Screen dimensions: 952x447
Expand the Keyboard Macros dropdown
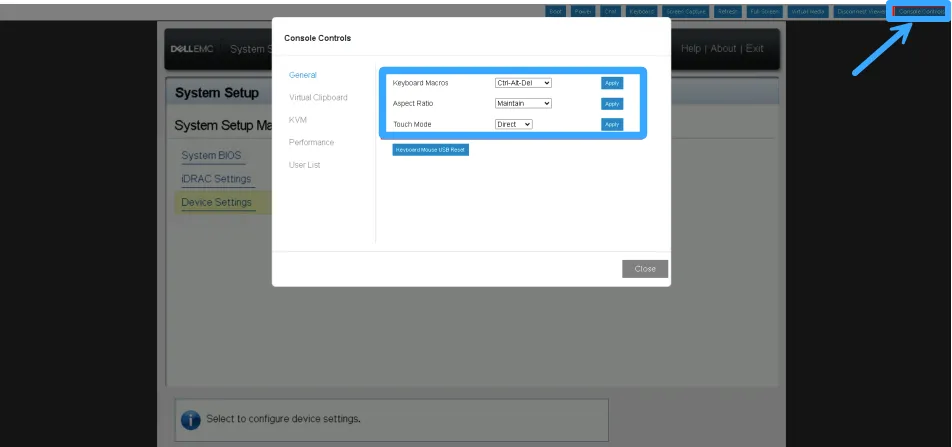[x=523, y=83]
